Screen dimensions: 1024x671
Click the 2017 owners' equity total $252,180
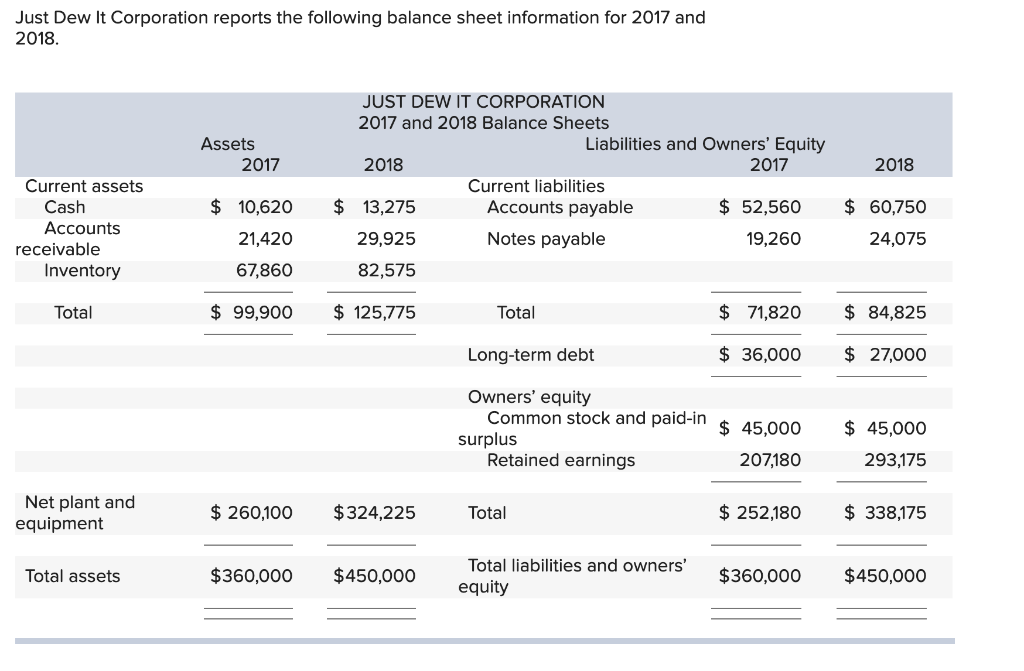[x=760, y=513]
